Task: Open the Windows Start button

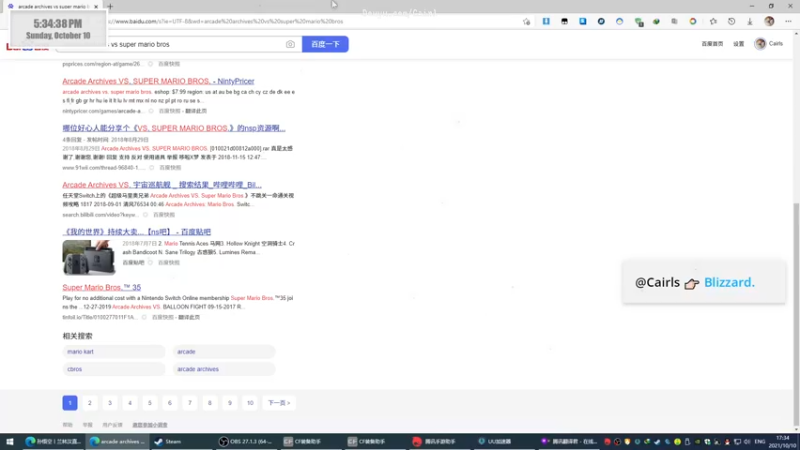Action: [9, 441]
